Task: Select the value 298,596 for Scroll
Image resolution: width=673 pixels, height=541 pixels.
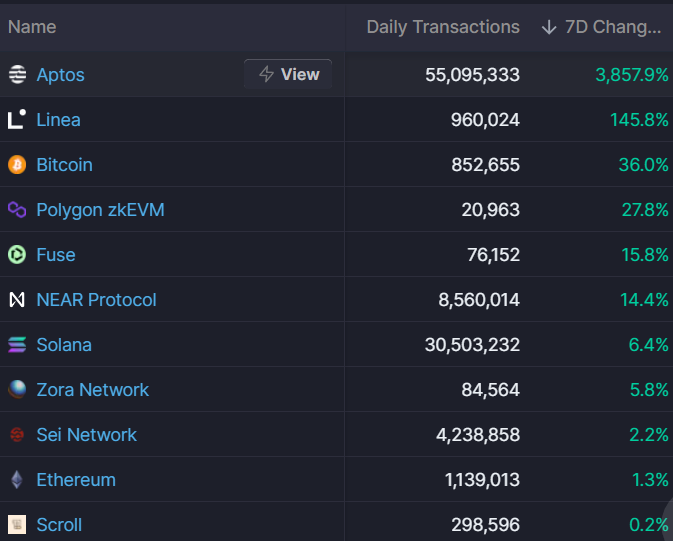Action: click(x=485, y=525)
